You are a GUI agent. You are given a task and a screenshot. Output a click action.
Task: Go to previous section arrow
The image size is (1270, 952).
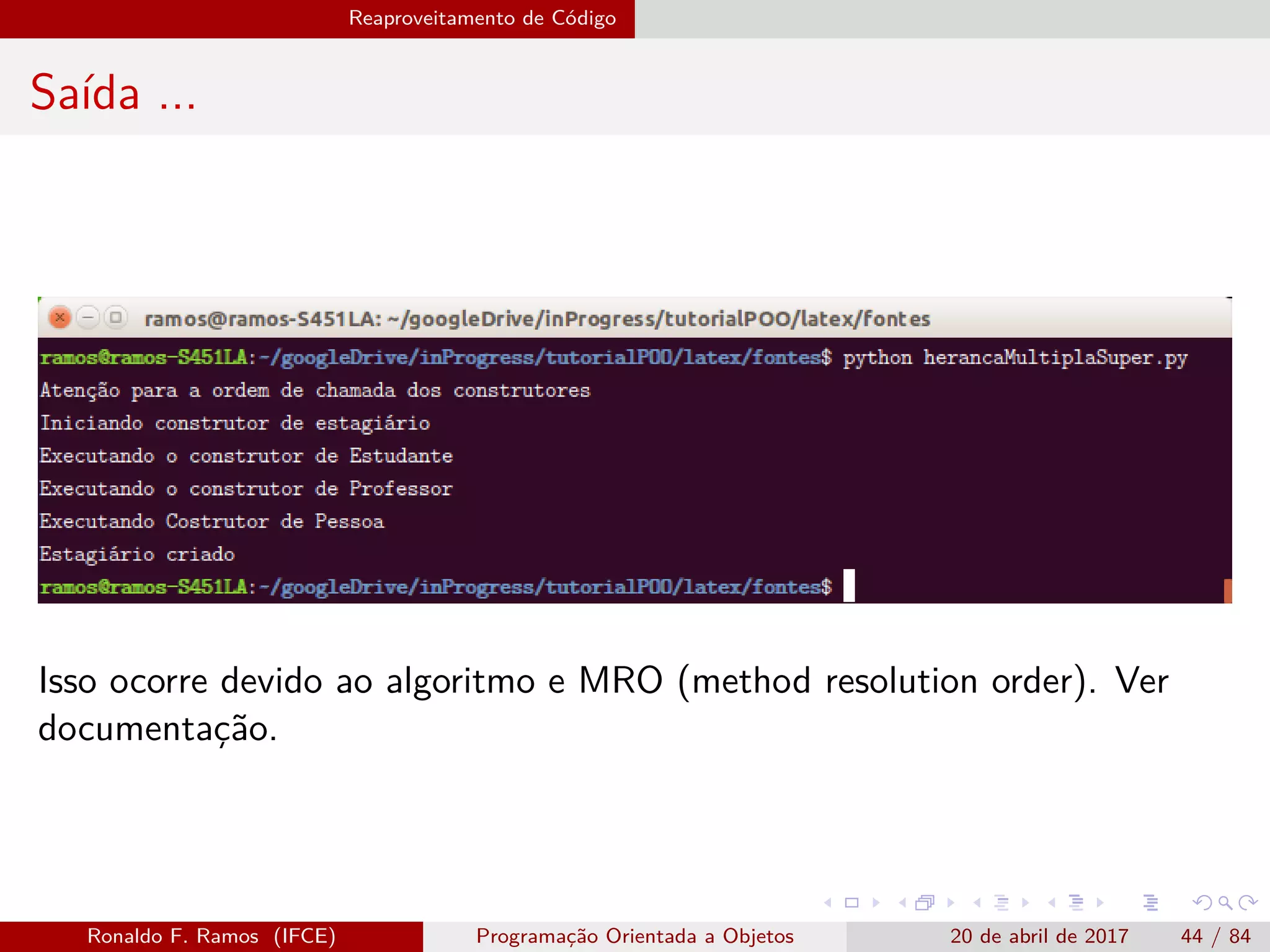pos(1052,902)
